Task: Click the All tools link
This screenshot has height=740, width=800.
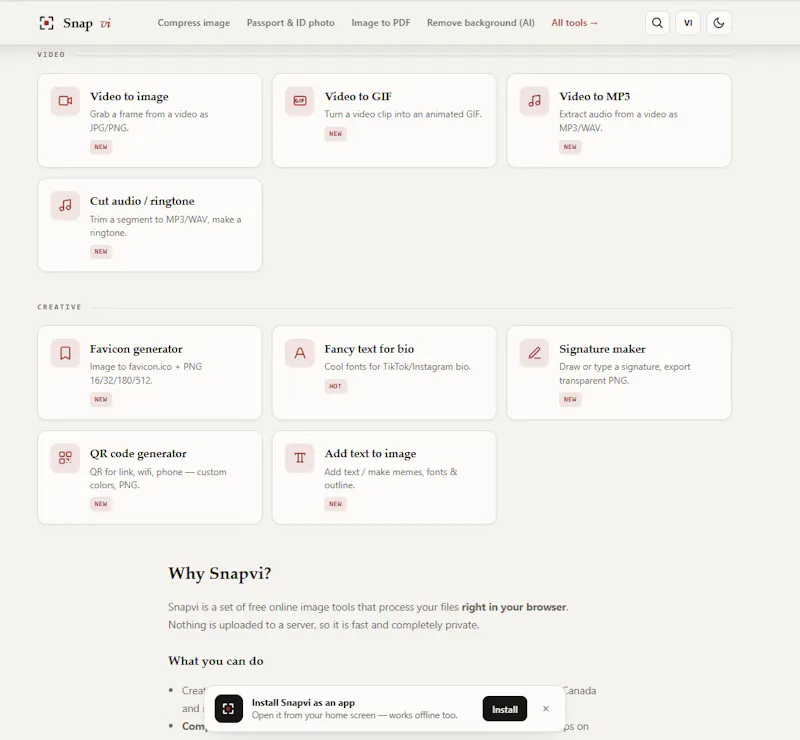Action: pyautogui.click(x=574, y=23)
